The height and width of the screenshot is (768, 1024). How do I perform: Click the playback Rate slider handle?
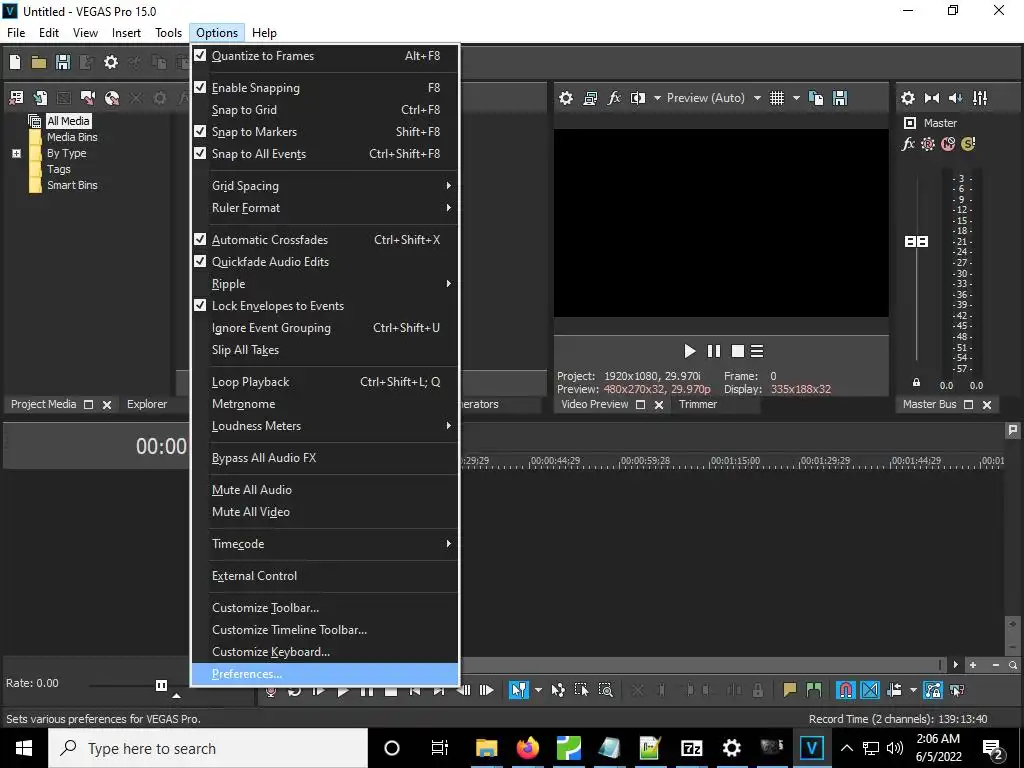point(161,685)
